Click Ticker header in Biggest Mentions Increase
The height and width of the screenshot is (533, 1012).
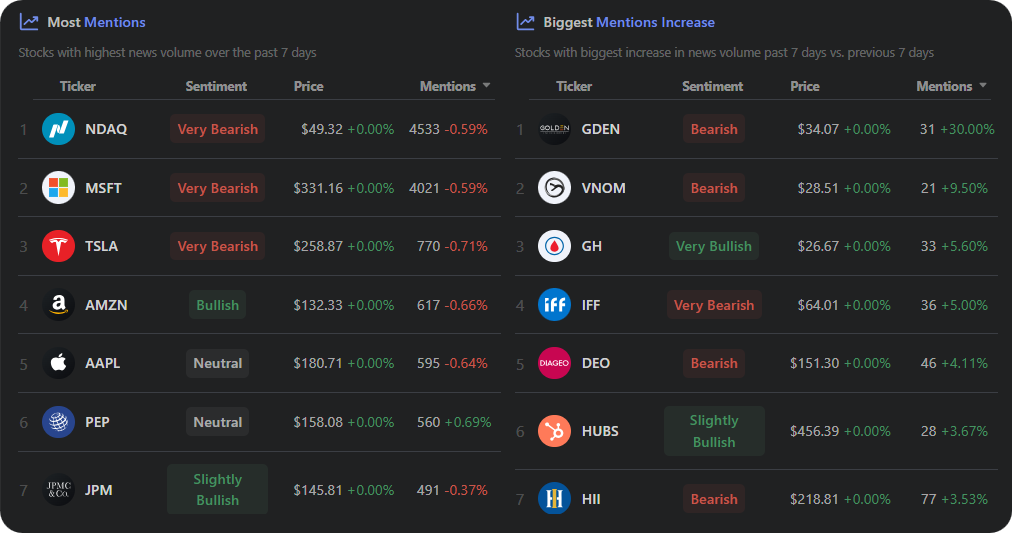[574, 86]
